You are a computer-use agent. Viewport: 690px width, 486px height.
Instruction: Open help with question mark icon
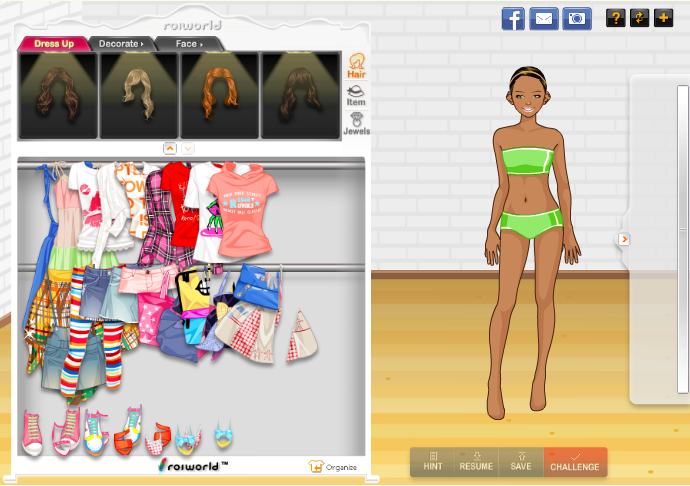(x=615, y=17)
